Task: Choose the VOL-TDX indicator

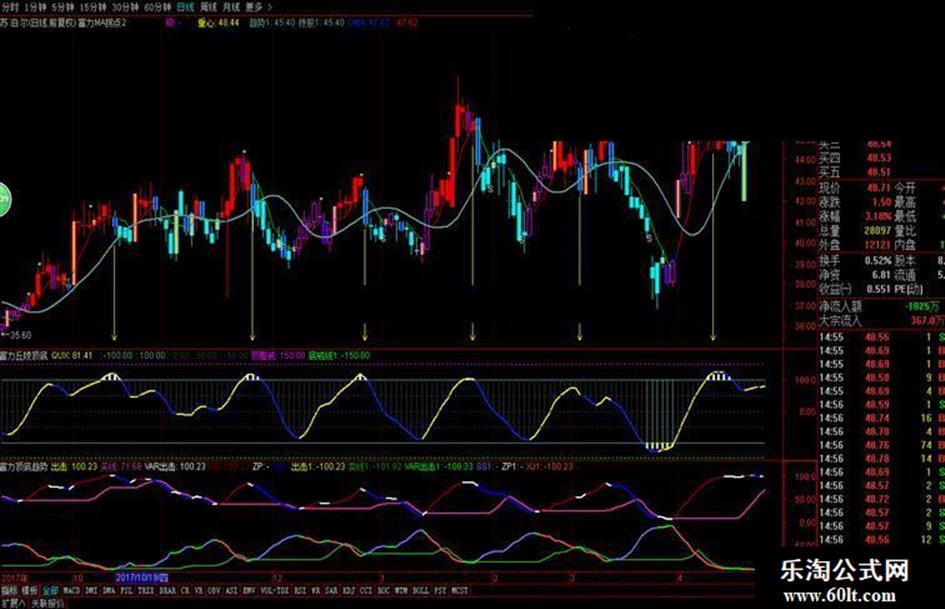Action: (x=274, y=591)
